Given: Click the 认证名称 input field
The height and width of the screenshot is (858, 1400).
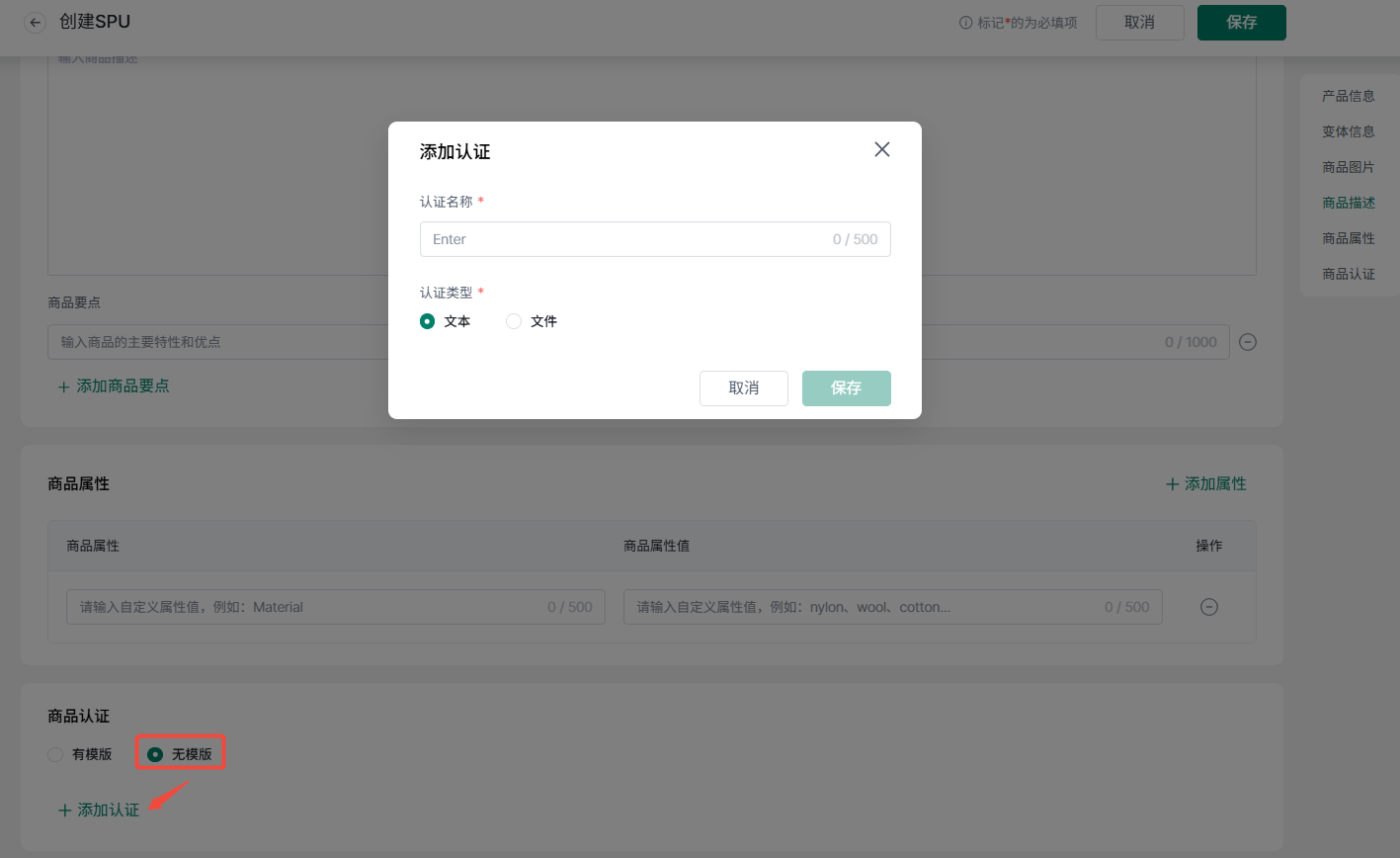Looking at the screenshot, I should coord(655,239).
